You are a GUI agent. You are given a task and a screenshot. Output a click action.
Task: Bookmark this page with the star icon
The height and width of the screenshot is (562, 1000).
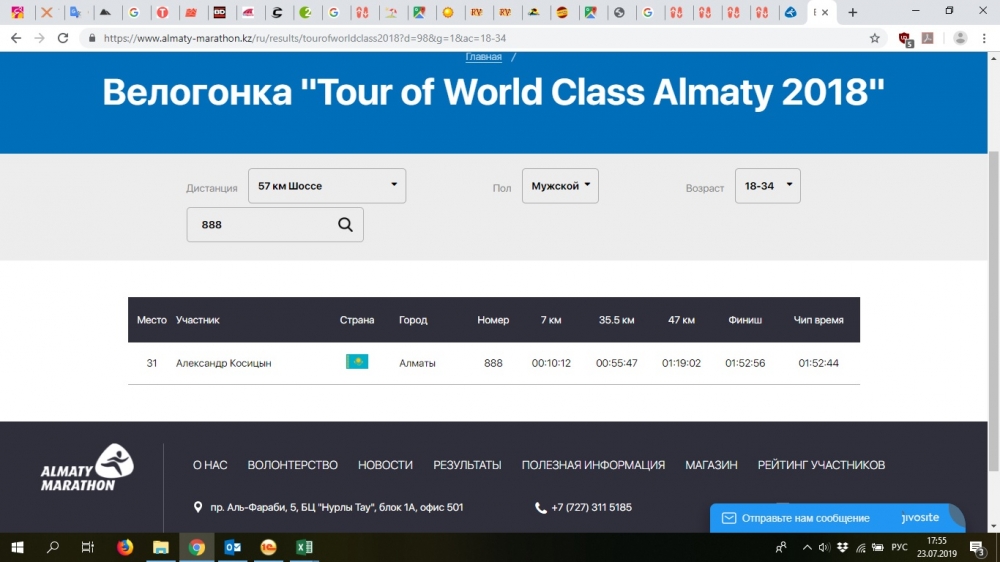pyautogui.click(x=875, y=38)
